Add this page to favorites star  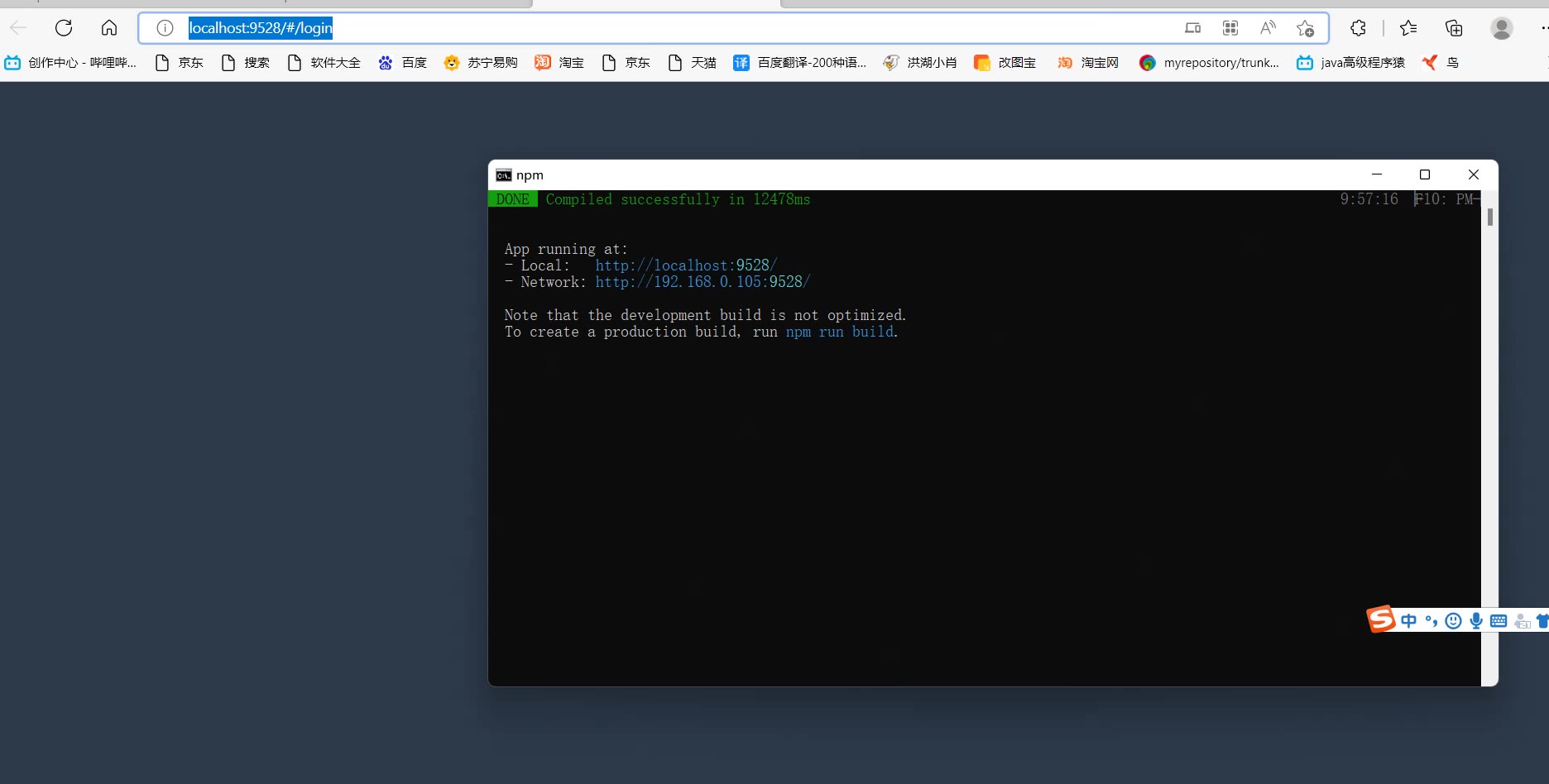click(x=1306, y=28)
